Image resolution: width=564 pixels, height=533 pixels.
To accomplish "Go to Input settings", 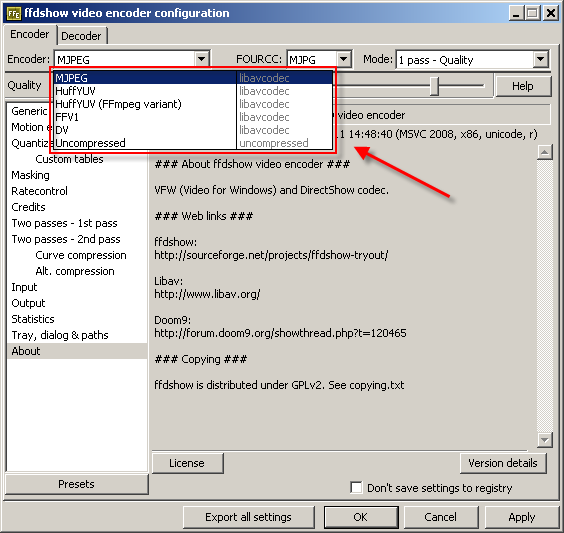I will pos(24,287).
